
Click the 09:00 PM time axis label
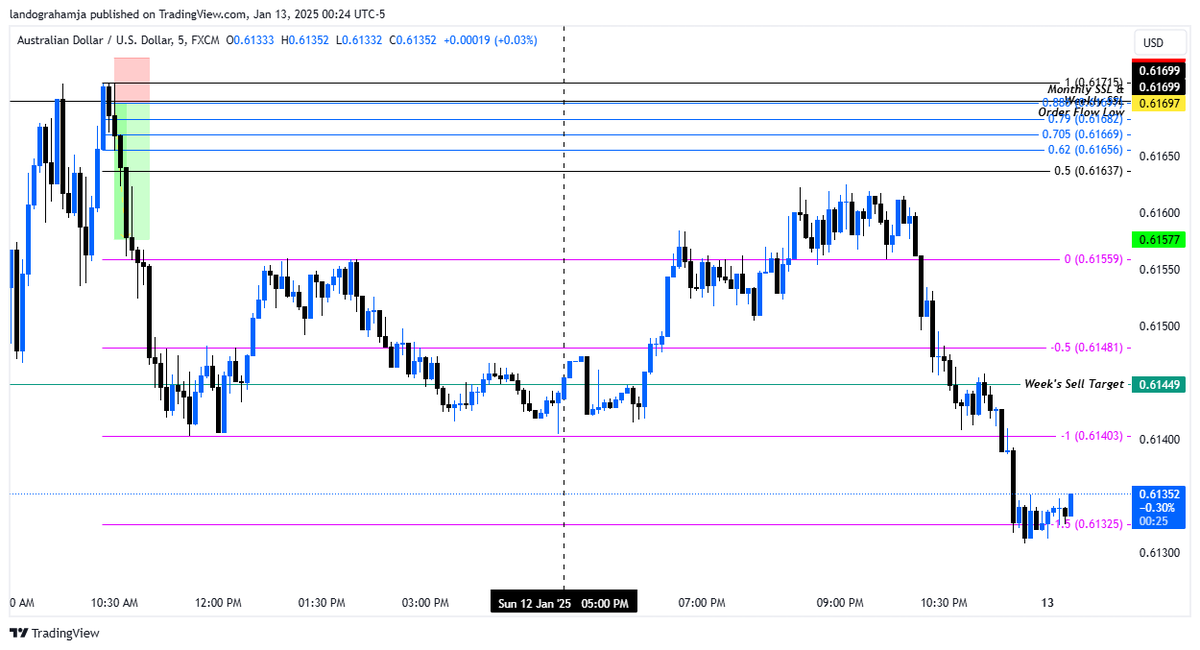[x=840, y=603]
